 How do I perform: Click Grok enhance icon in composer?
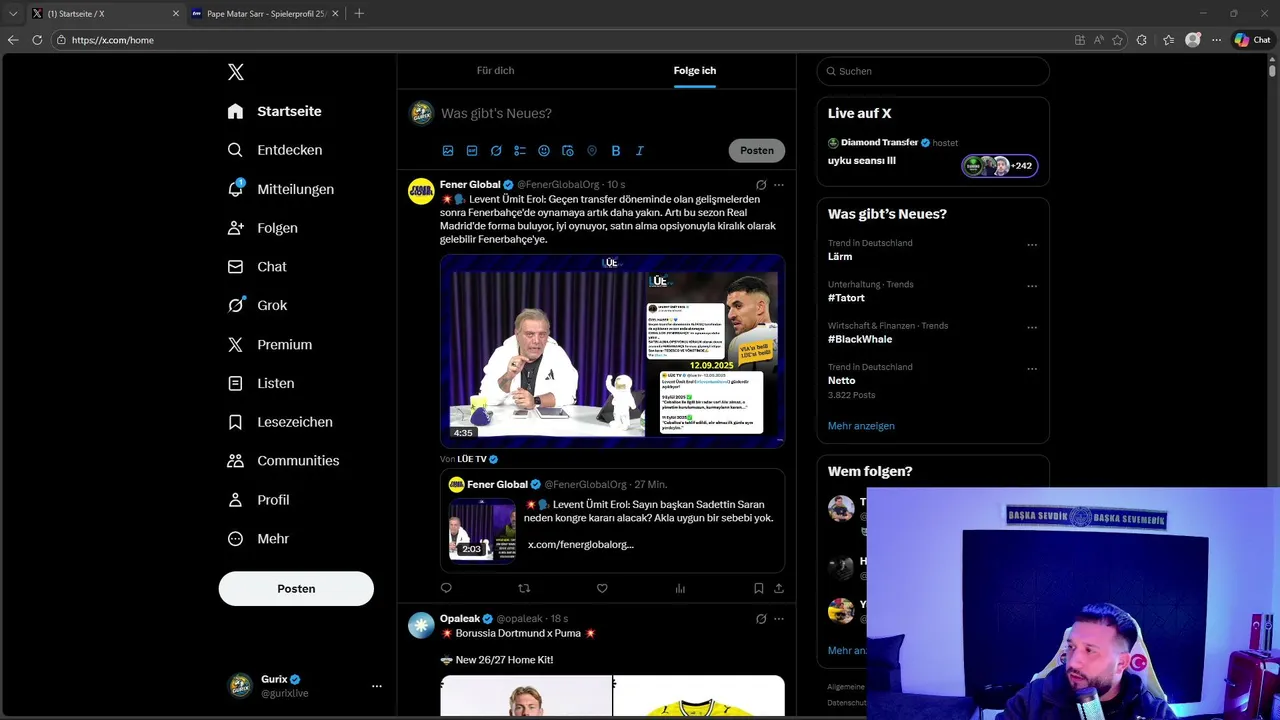click(x=496, y=151)
